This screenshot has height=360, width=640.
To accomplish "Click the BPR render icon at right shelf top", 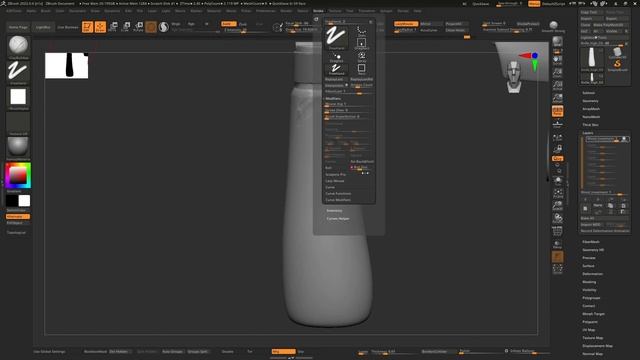I will (558, 41).
